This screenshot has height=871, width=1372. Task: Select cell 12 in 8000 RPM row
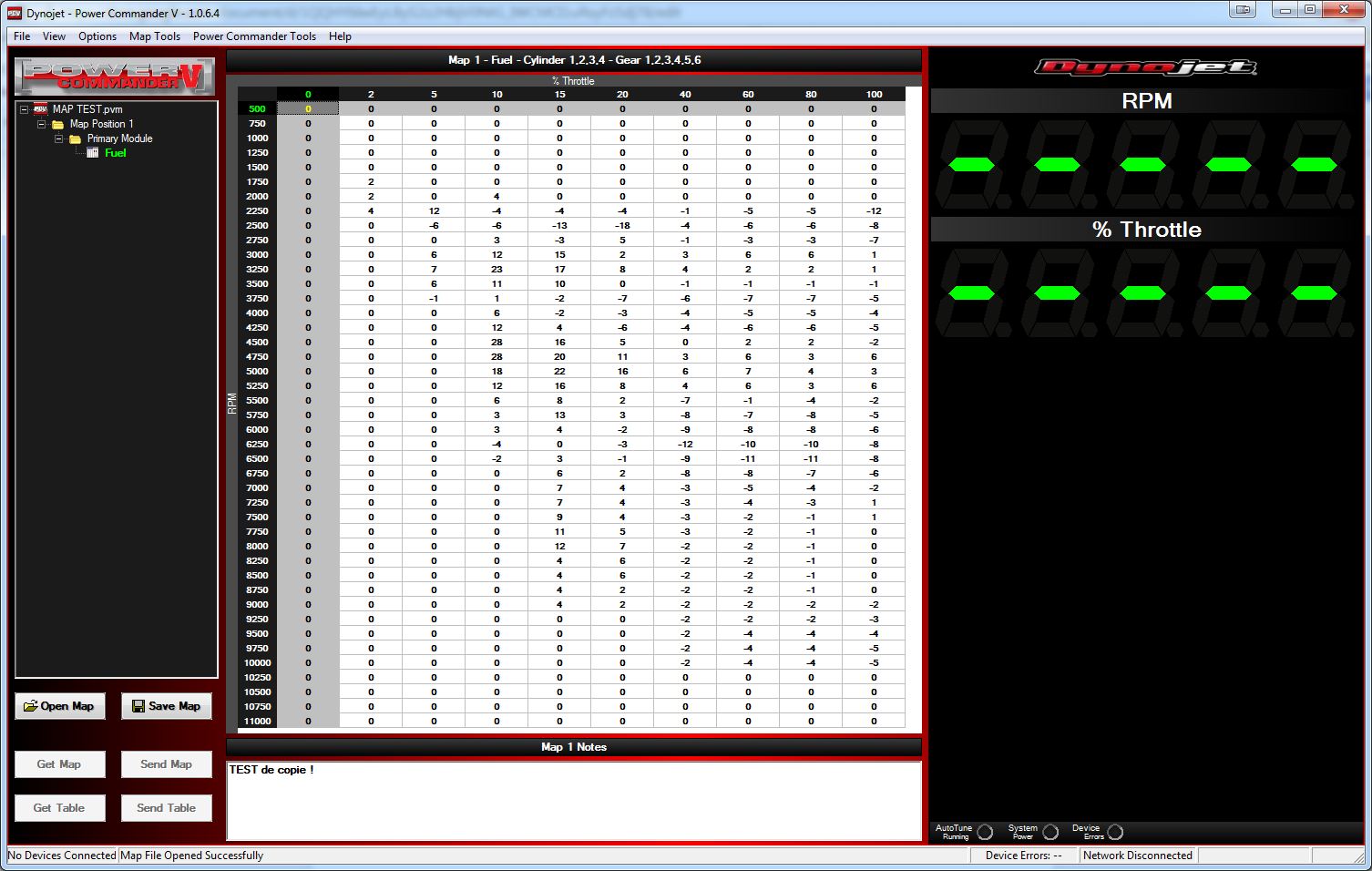(x=559, y=547)
